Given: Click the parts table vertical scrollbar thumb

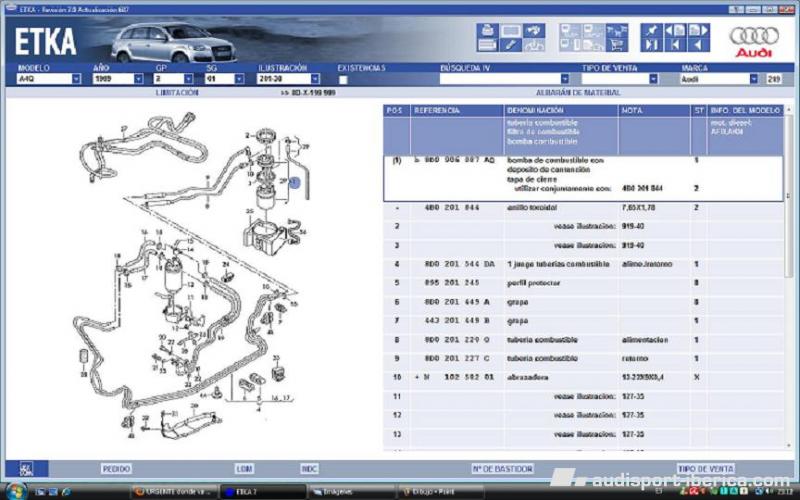Looking at the screenshot, I should click(x=789, y=196).
